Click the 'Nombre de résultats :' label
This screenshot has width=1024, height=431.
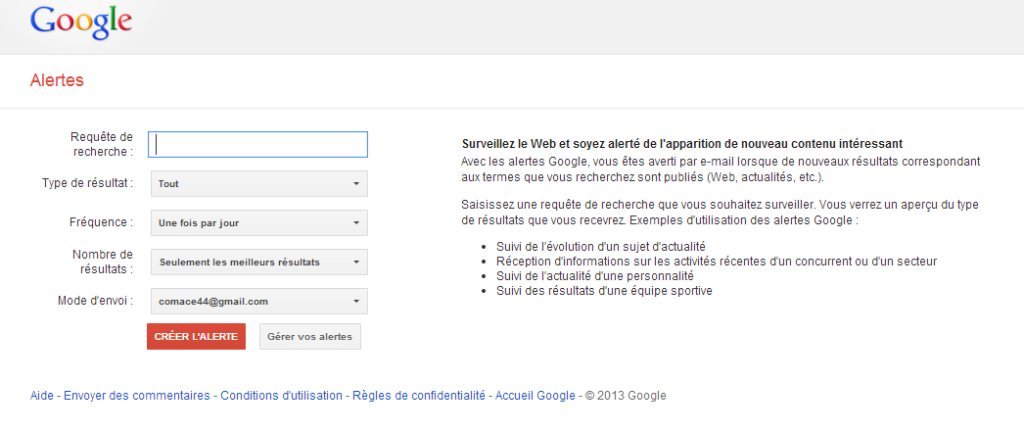click(103, 261)
